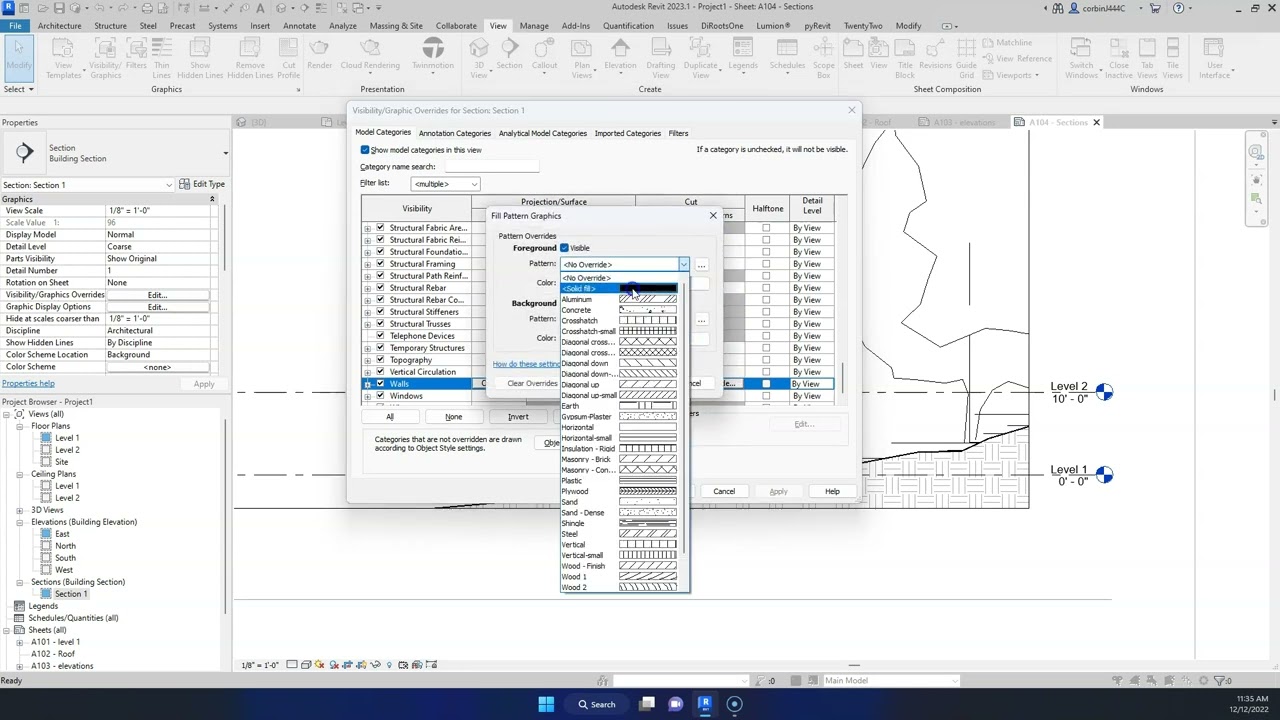Open the Manage ribbon tab

tap(534, 26)
